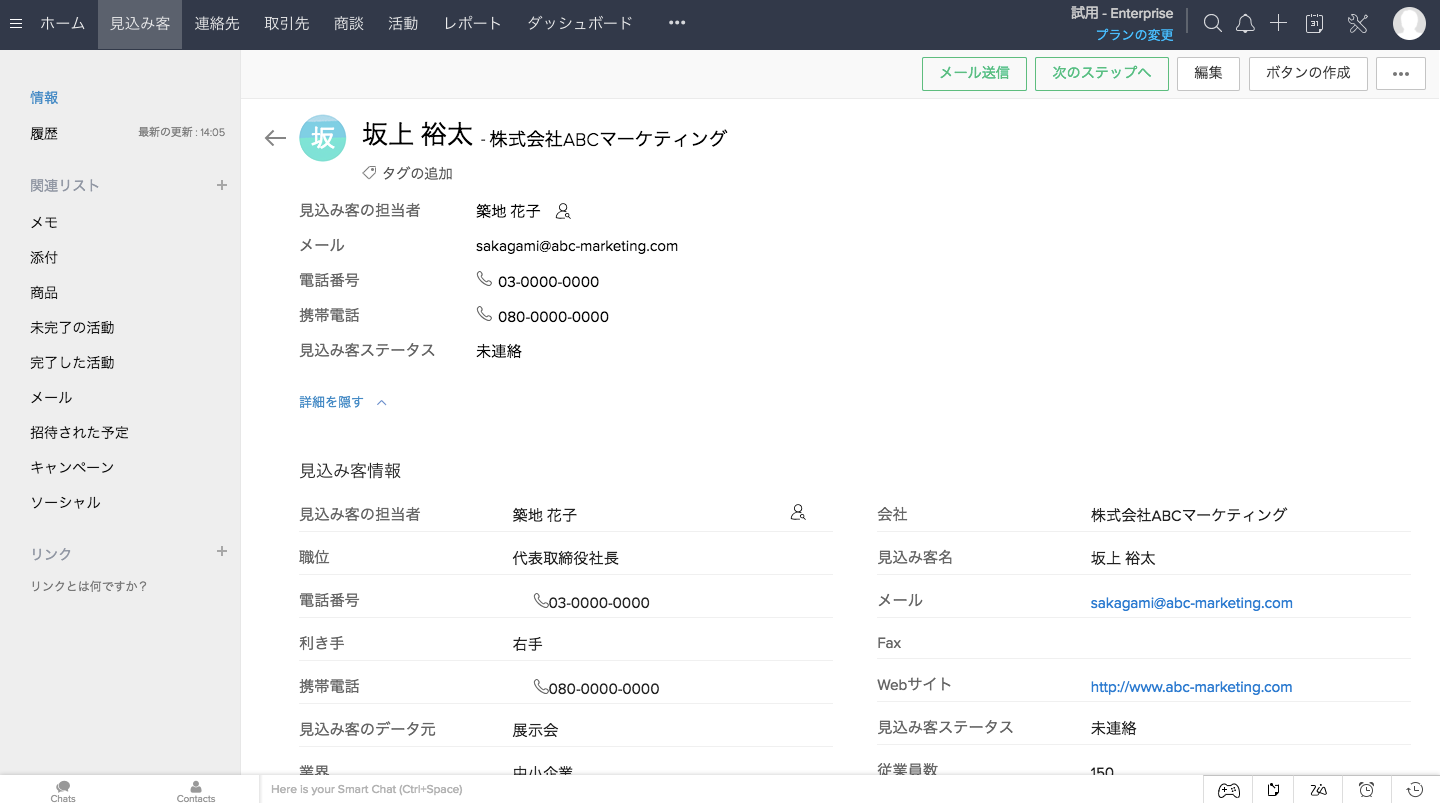
Task: Collapse details with 詳細を隠す
Action: click(x=343, y=402)
